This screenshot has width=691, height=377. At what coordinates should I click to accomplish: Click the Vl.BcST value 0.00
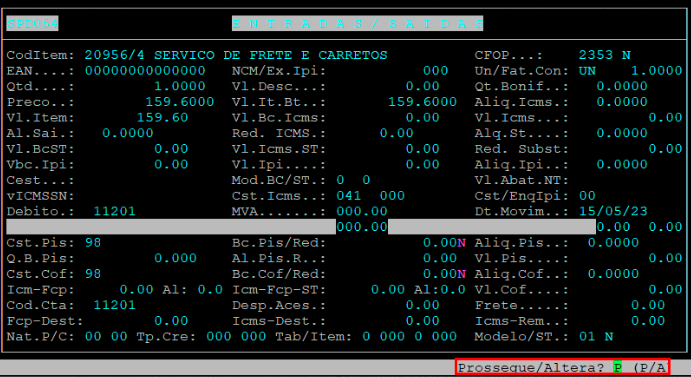coord(171,149)
